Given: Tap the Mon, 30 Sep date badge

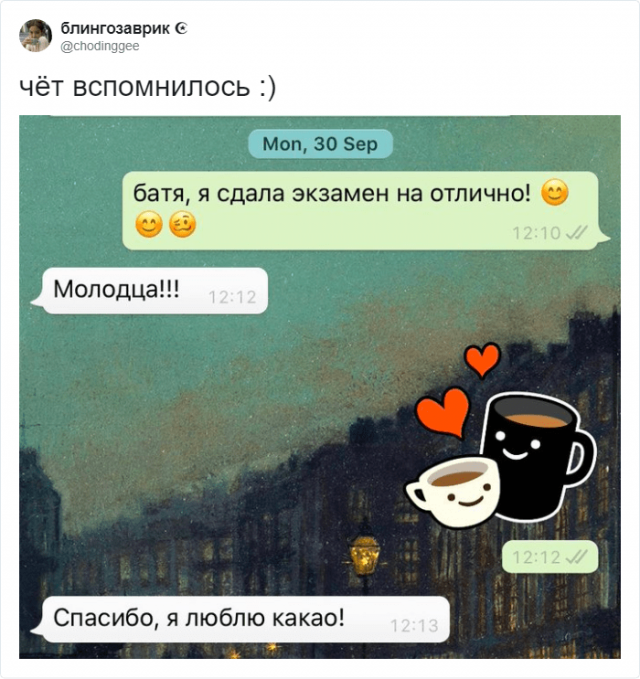Looking at the screenshot, I should point(320,144).
